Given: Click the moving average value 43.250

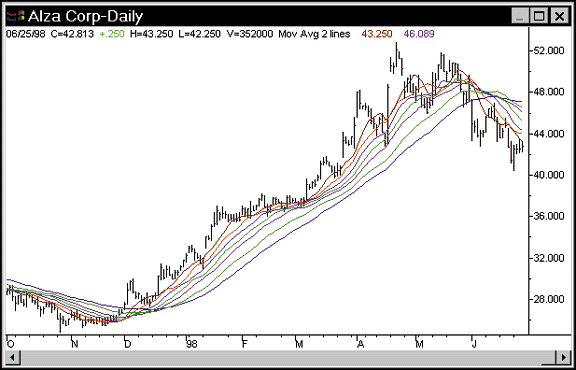Looking at the screenshot, I should pyautogui.click(x=377, y=34).
